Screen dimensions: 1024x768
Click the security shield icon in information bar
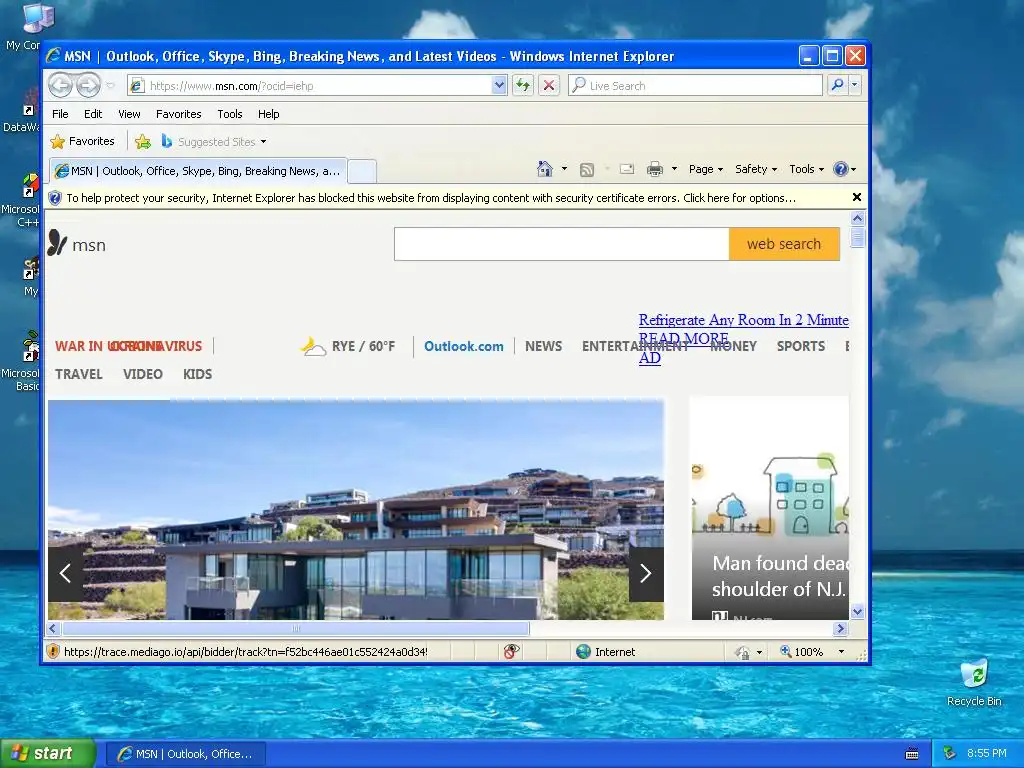[55, 198]
